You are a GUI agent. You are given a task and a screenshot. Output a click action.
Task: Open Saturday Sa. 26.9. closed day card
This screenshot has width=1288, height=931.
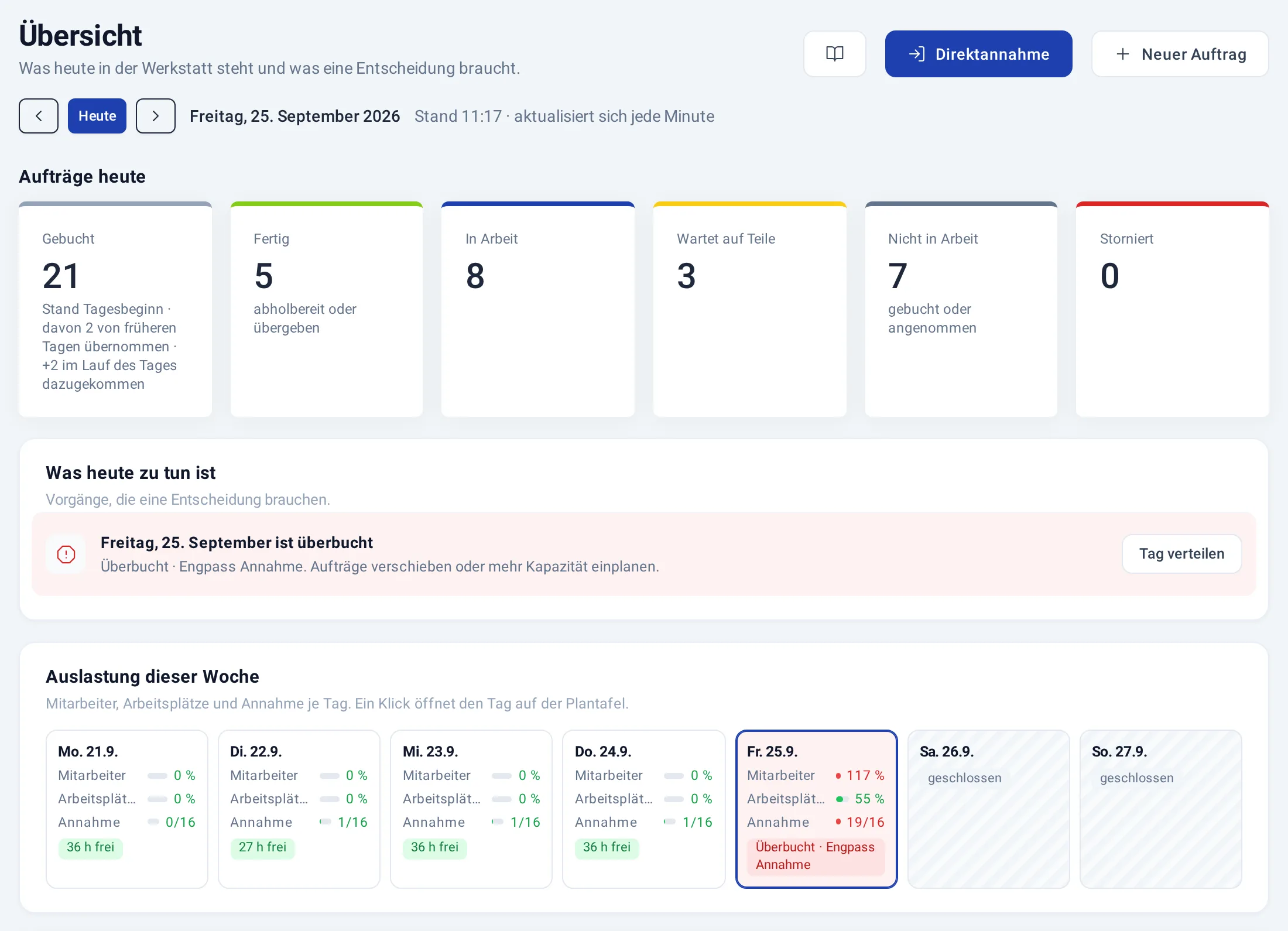pos(989,809)
